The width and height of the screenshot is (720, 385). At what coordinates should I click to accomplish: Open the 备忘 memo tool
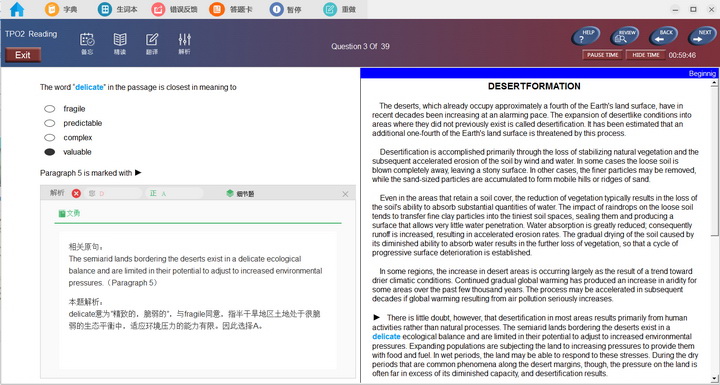(87, 44)
